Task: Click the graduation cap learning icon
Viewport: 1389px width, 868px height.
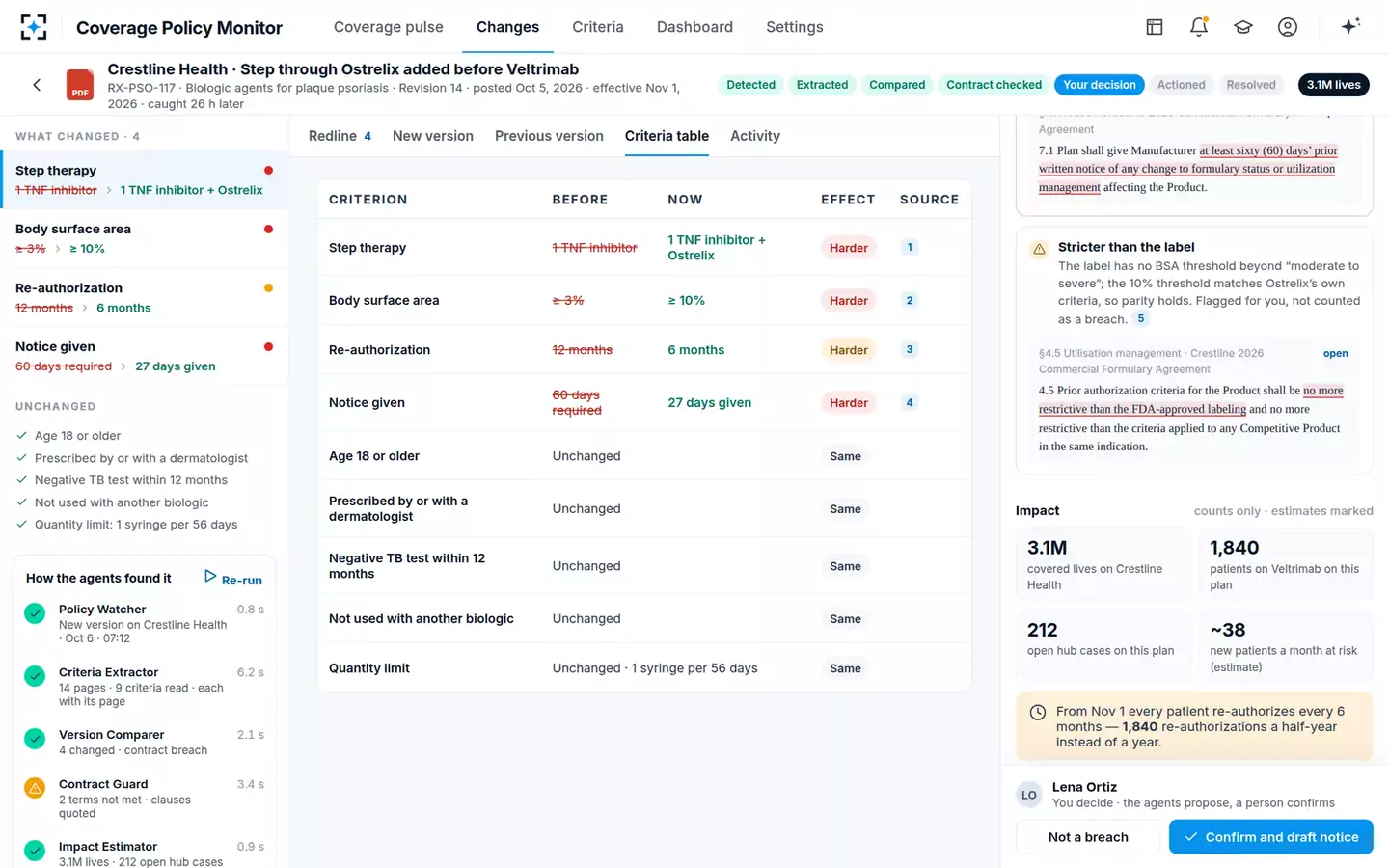Action: click(x=1243, y=27)
